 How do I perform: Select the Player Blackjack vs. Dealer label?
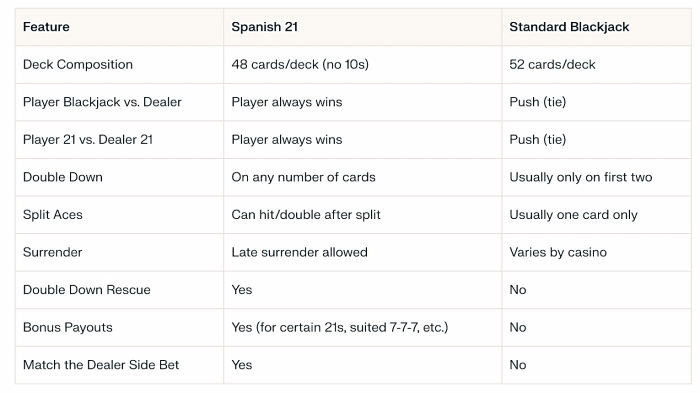[102, 102]
